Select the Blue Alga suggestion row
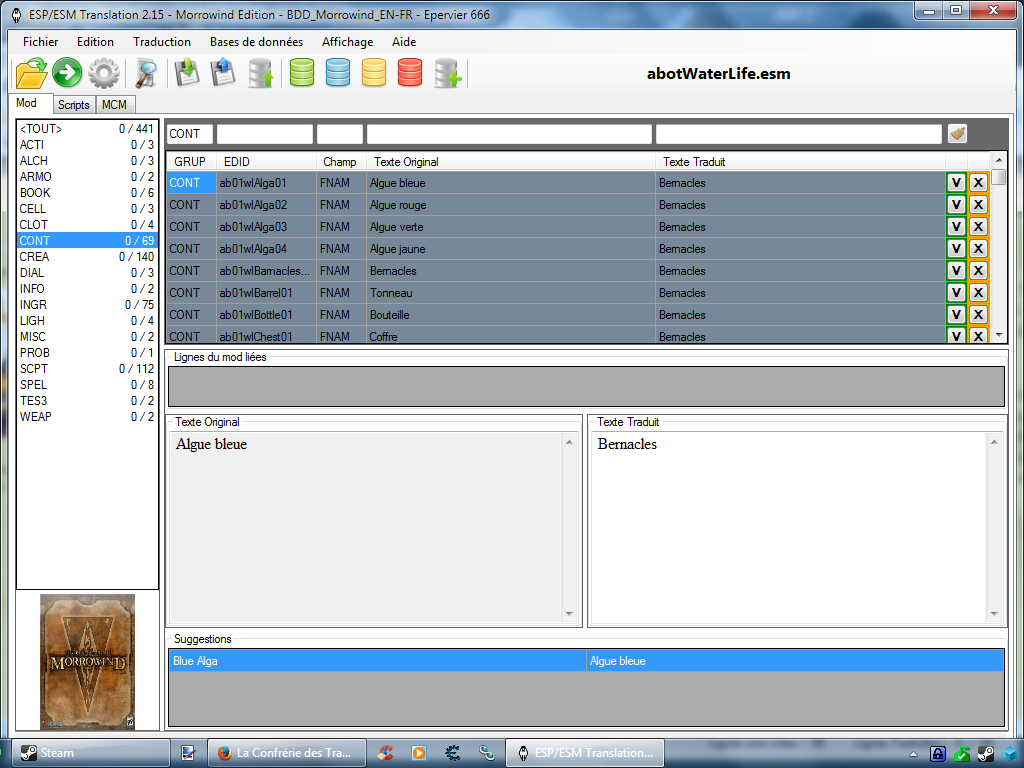 pyautogui.click(x=586, y=661)
